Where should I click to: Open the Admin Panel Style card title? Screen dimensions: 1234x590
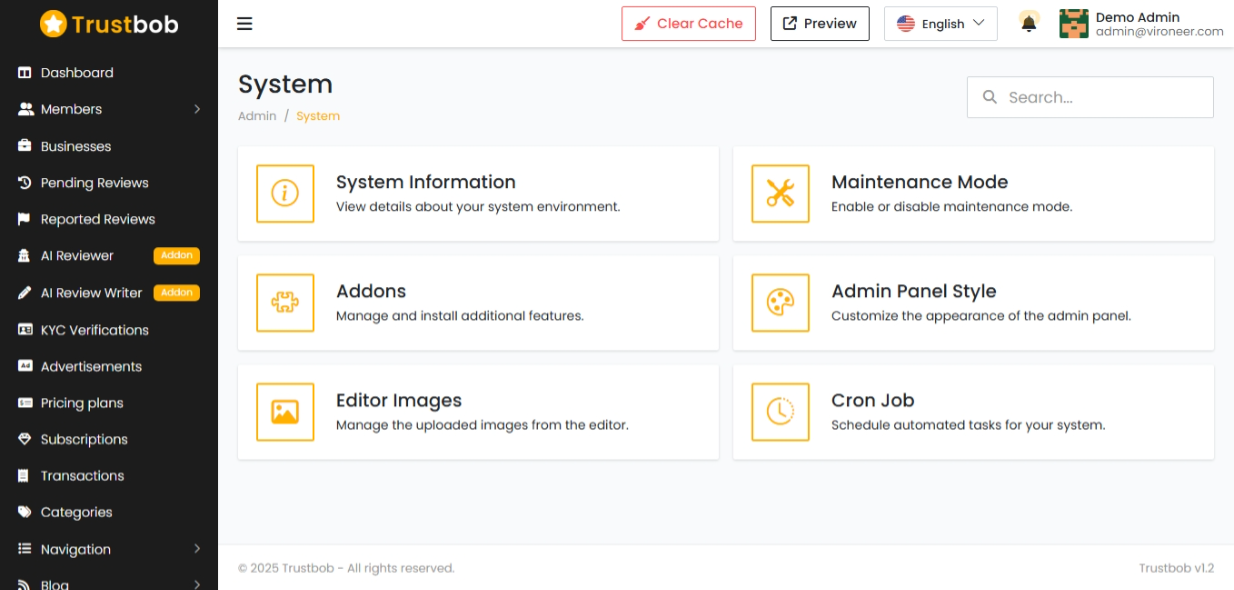[x=914, y=291]
